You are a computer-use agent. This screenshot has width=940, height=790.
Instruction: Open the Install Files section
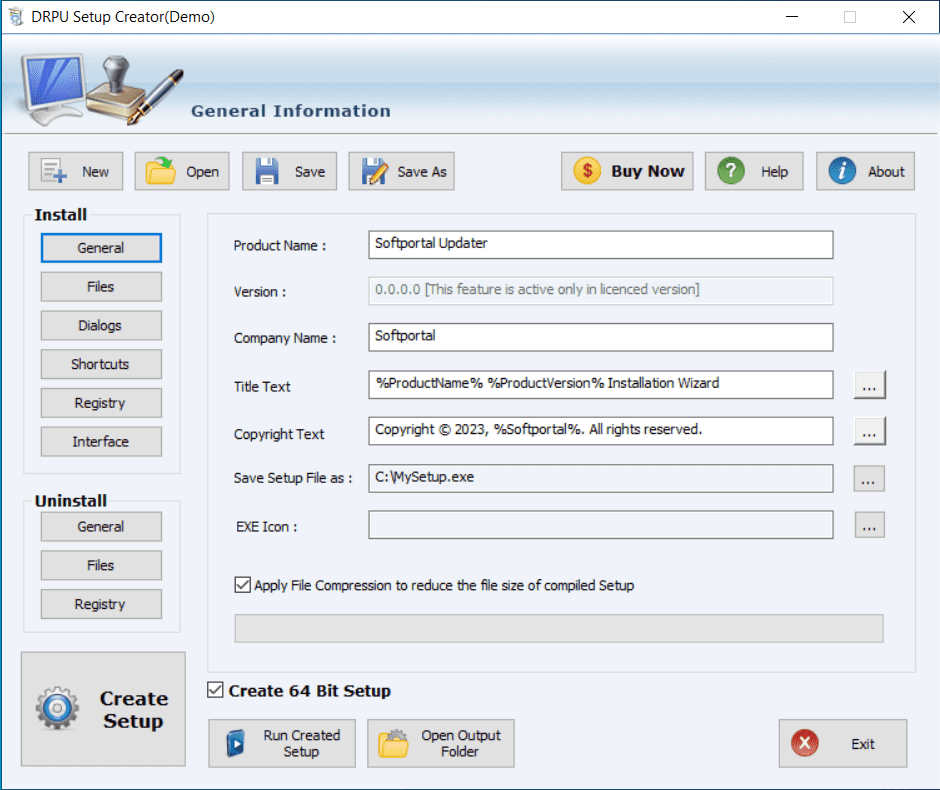pyautogui.click(x=101, y=287)
